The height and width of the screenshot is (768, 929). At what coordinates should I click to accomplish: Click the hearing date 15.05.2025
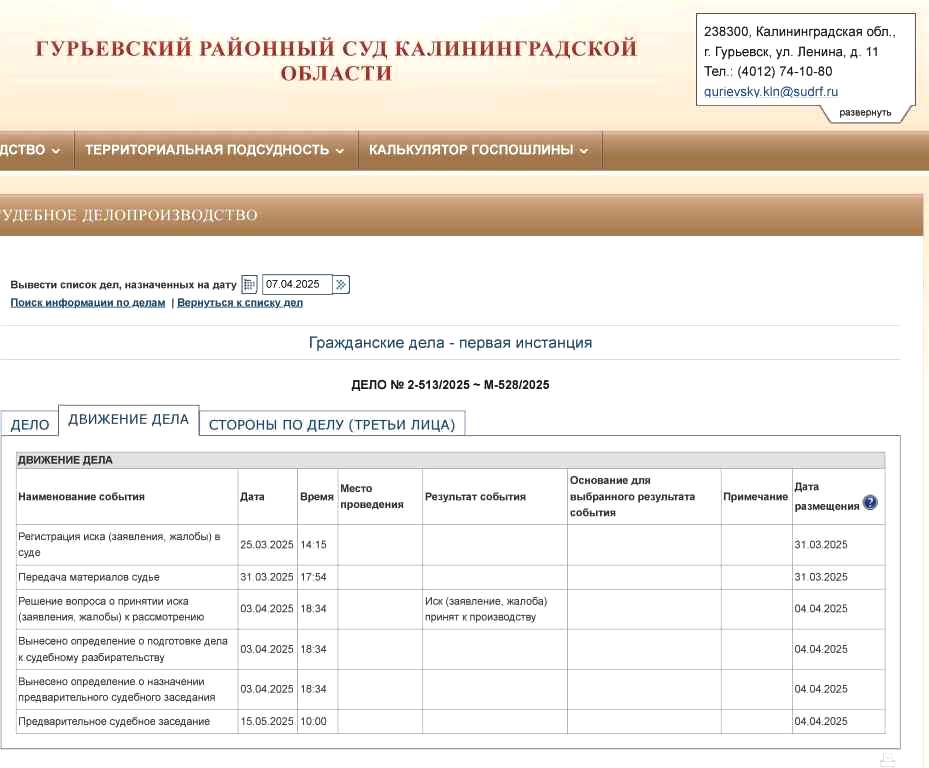pos(267,722)
